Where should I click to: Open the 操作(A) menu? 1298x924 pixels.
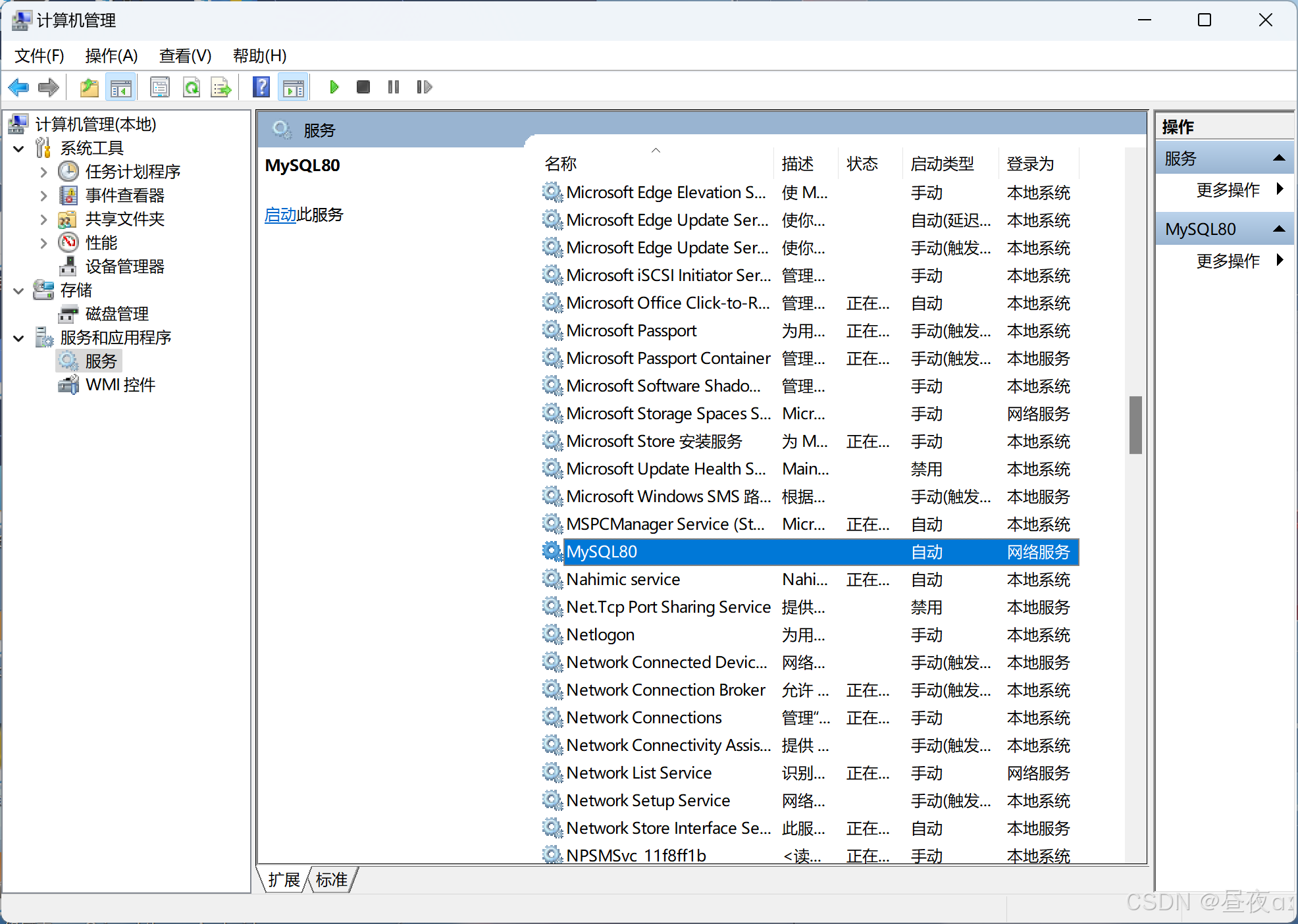pyautogui.click(x=111, y=56)
